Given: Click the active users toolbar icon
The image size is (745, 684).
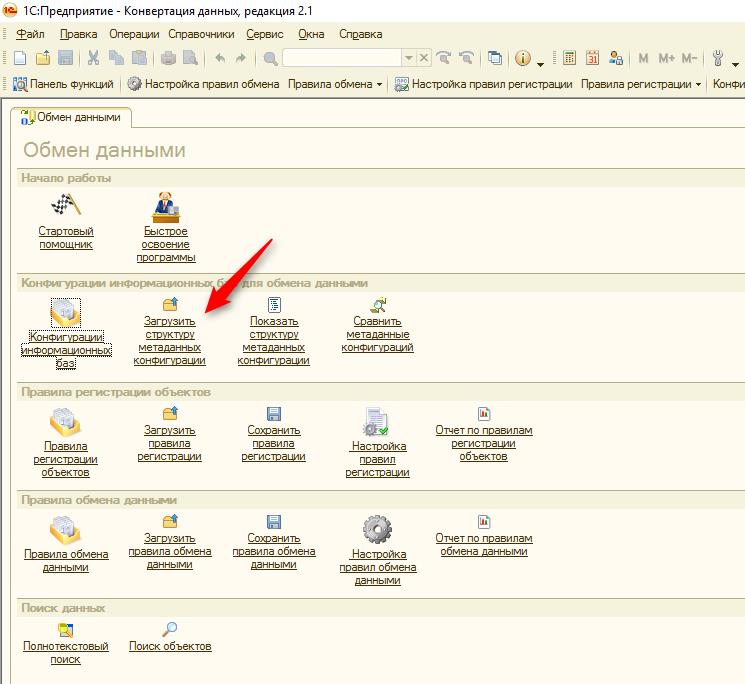Looking at the screenshot, I should [x=615, y=58].
